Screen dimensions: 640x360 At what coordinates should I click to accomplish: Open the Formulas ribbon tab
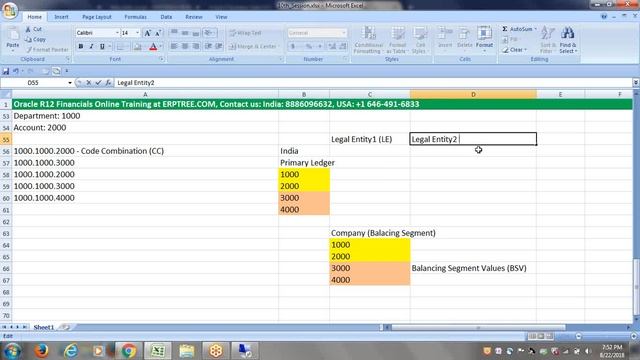(x=135, y=17)
